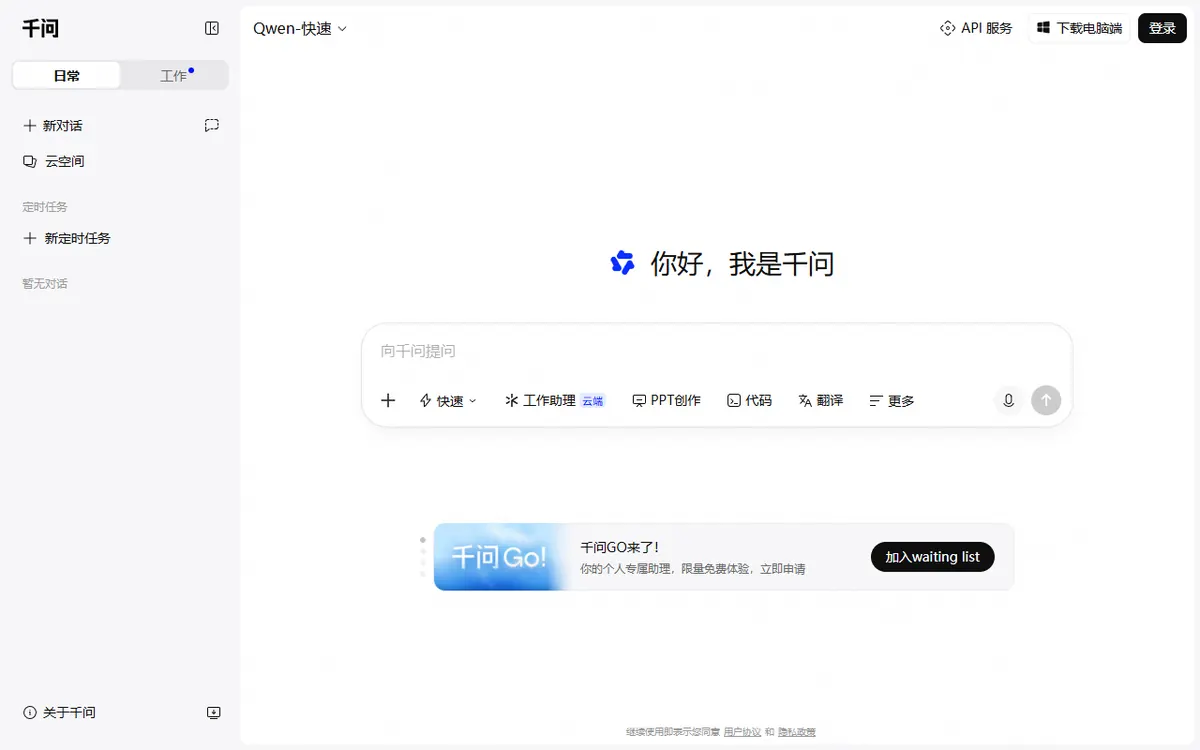Focus the 向千问提问 input field
Viewport: 1200px width, 750px height.
(x=716, y=351)
